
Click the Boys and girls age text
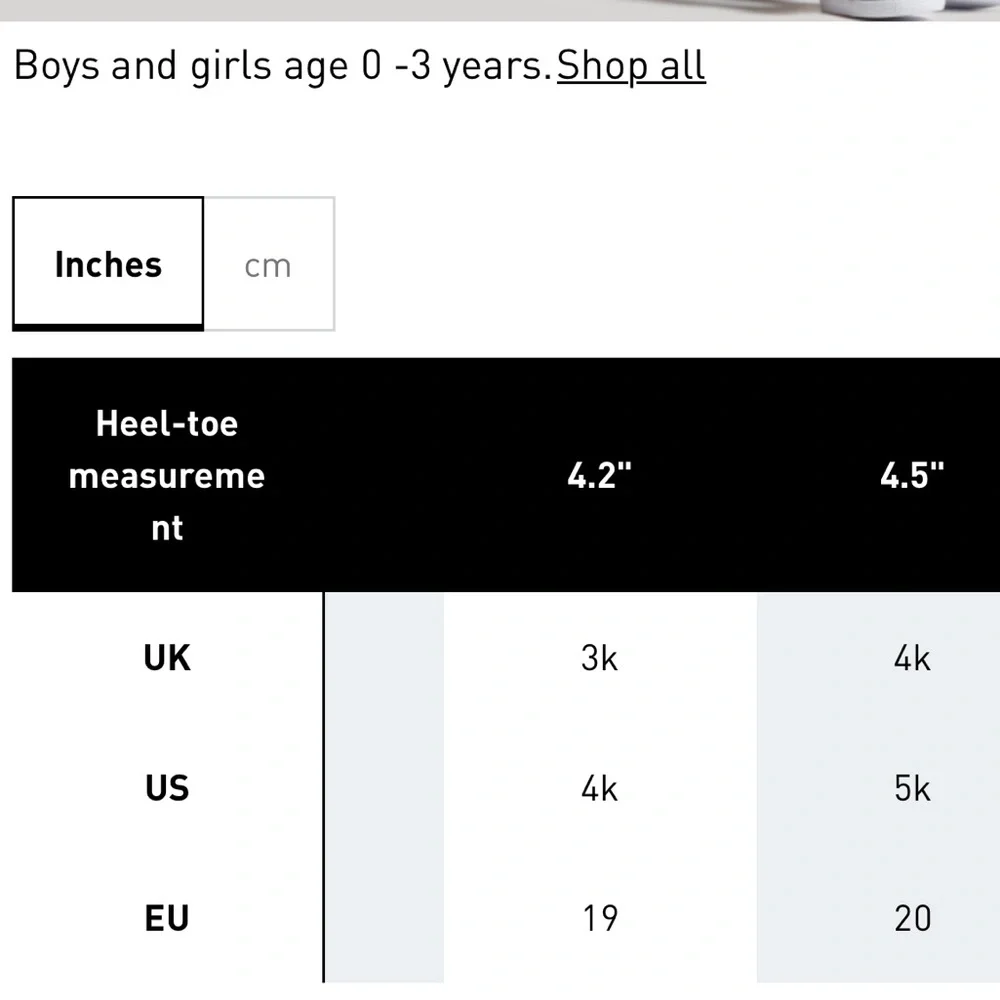[x=283, y=66]
